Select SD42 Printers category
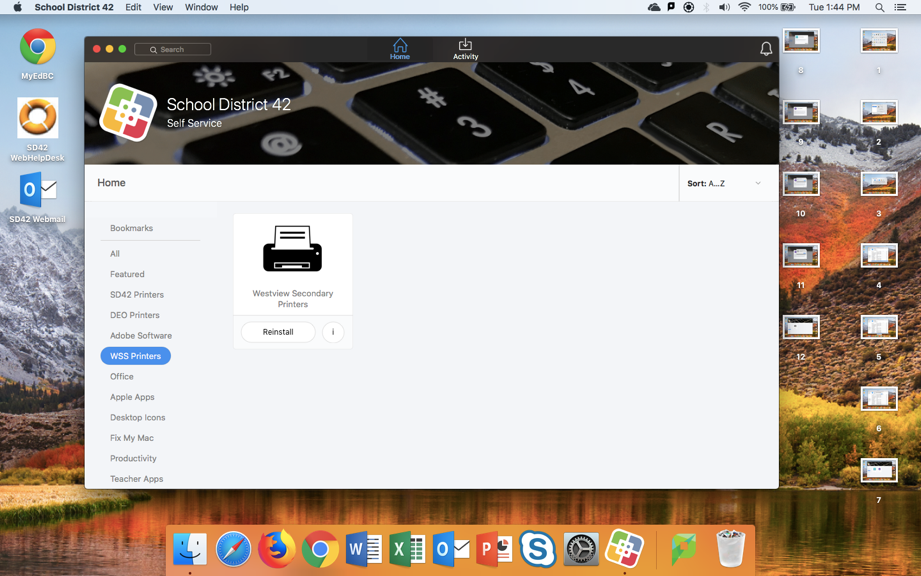Screen dimensions: 921x576 coord(137,295)
